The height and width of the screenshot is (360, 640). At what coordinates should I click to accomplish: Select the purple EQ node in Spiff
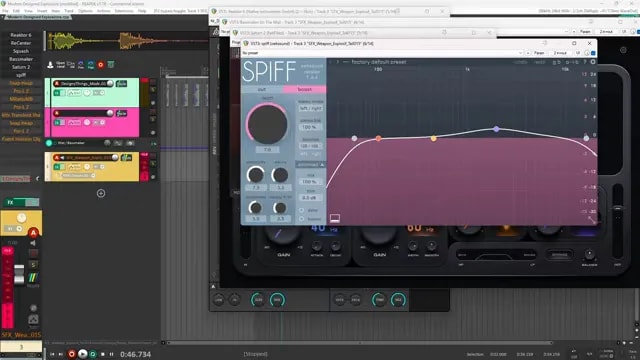496,129
